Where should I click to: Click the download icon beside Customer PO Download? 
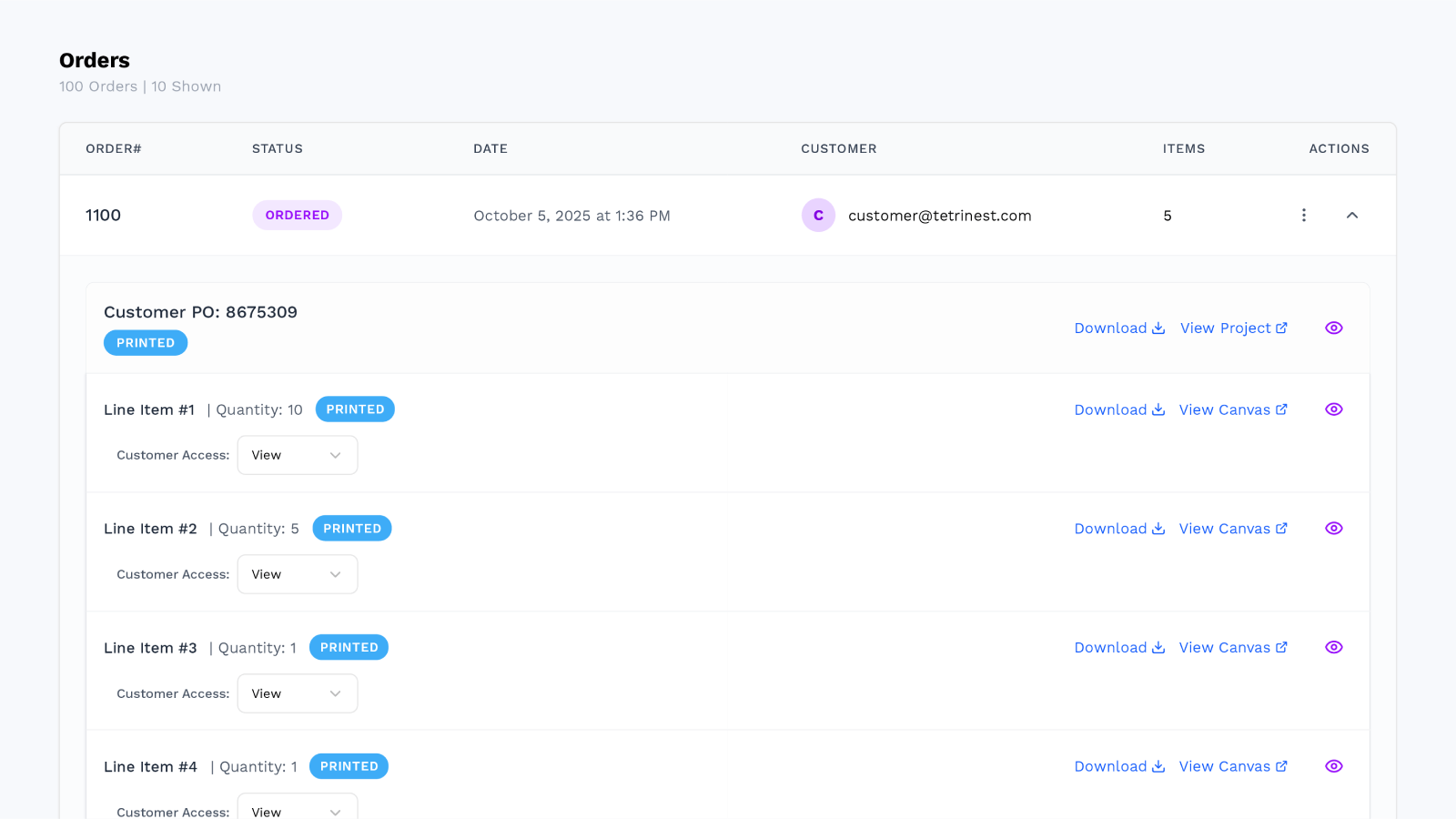[x=1158, y=328]
